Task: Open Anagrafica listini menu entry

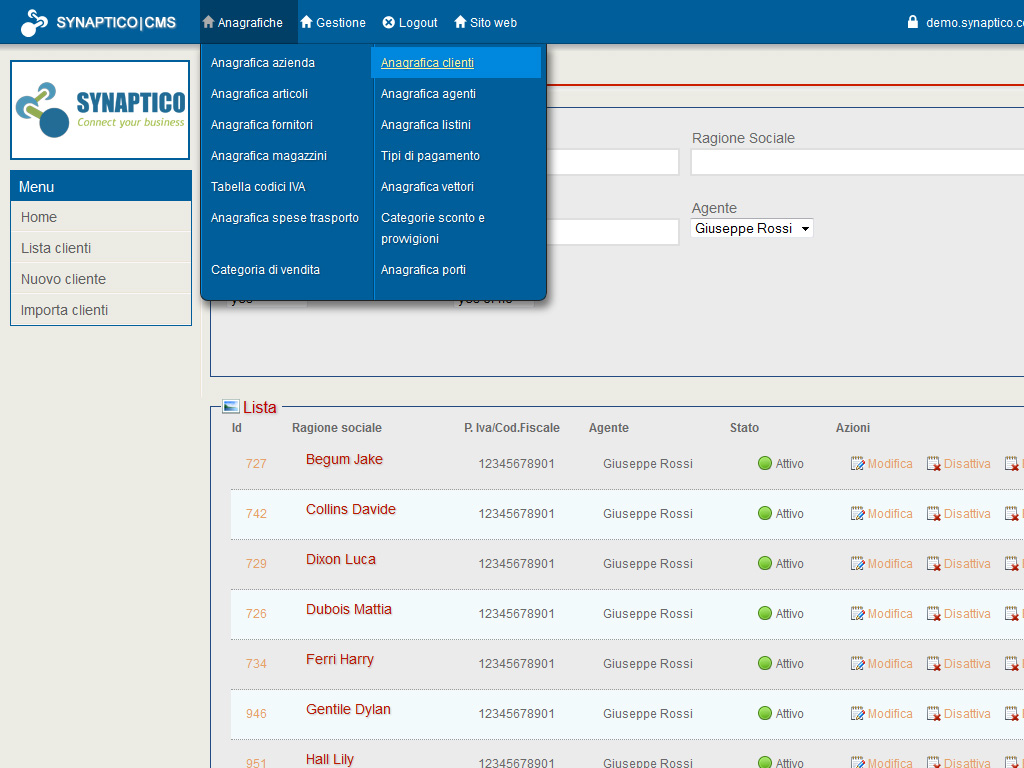Action: click(x=426, y=125)
